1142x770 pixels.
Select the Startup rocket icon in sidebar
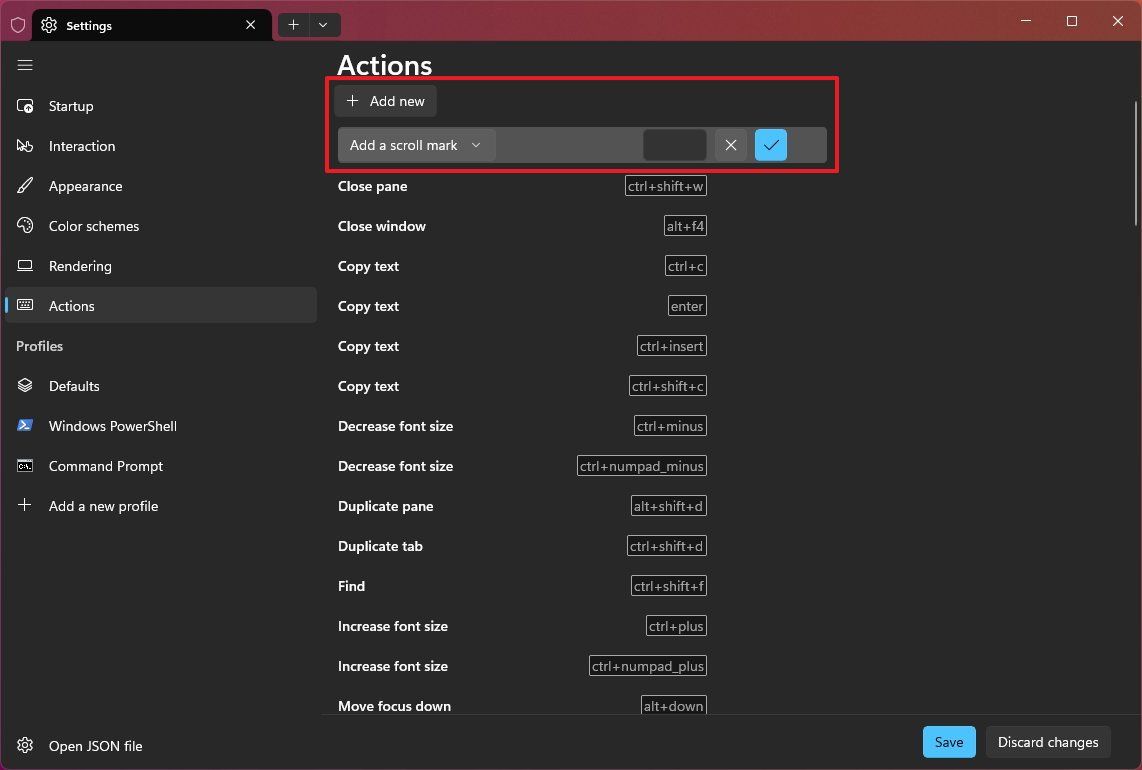(x=25, y=105)
